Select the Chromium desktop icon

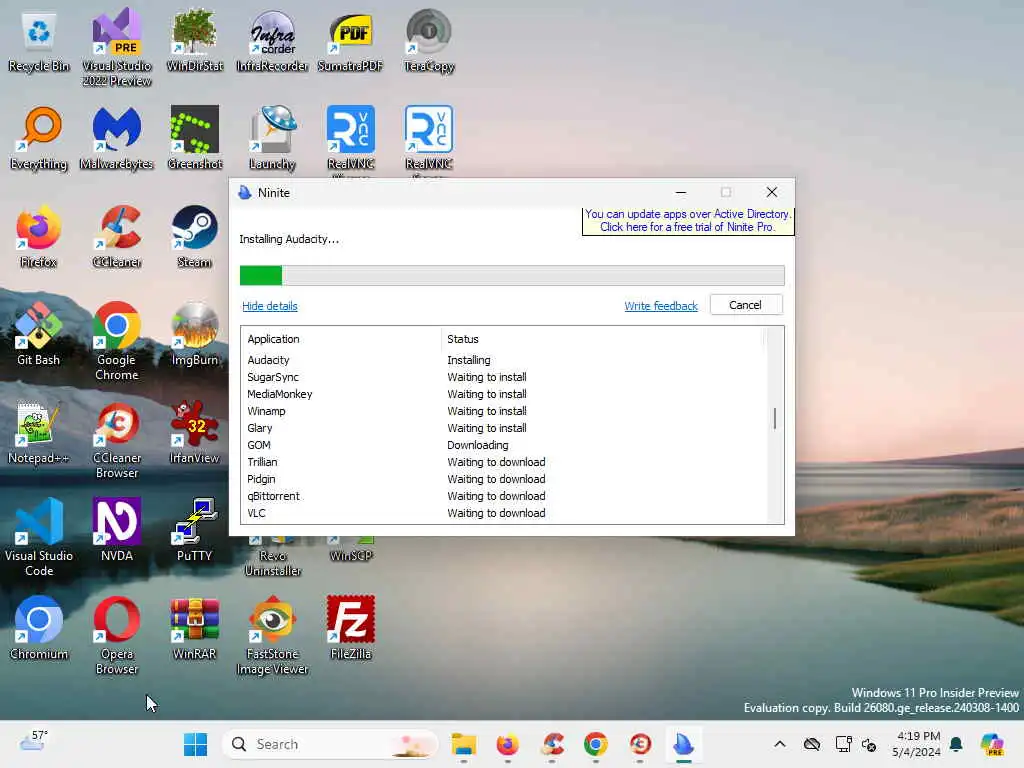(x=39, y=628)
